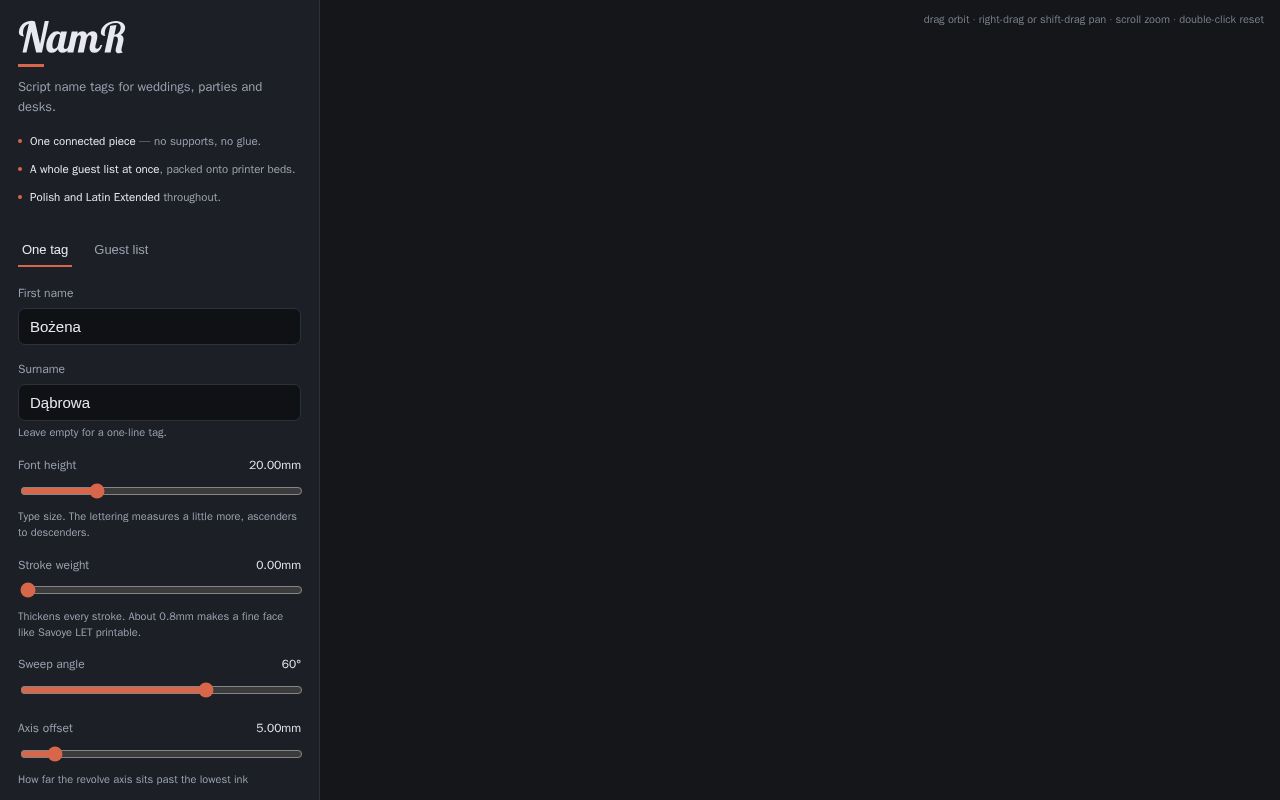Open the Guest list tab
Screen dimensions: 1280x800
click(121, 250)
